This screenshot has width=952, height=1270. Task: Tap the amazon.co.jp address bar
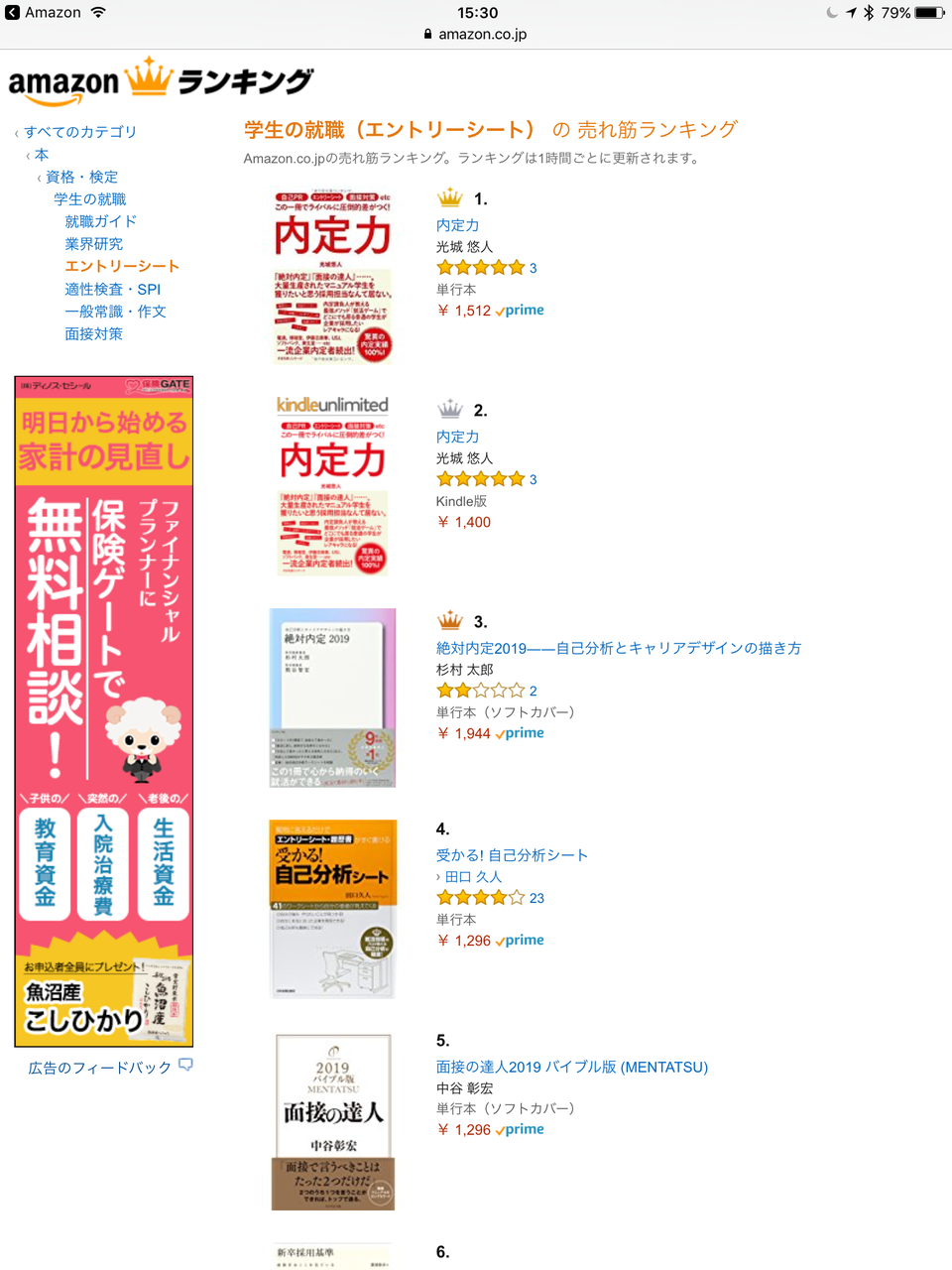[476, 34]
